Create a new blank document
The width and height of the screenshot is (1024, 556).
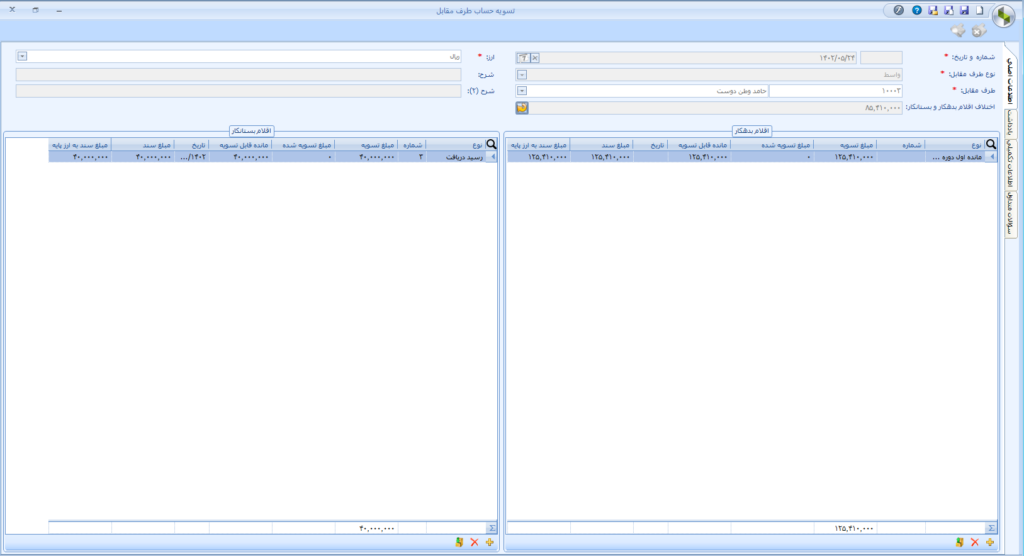tap(980, 10)
